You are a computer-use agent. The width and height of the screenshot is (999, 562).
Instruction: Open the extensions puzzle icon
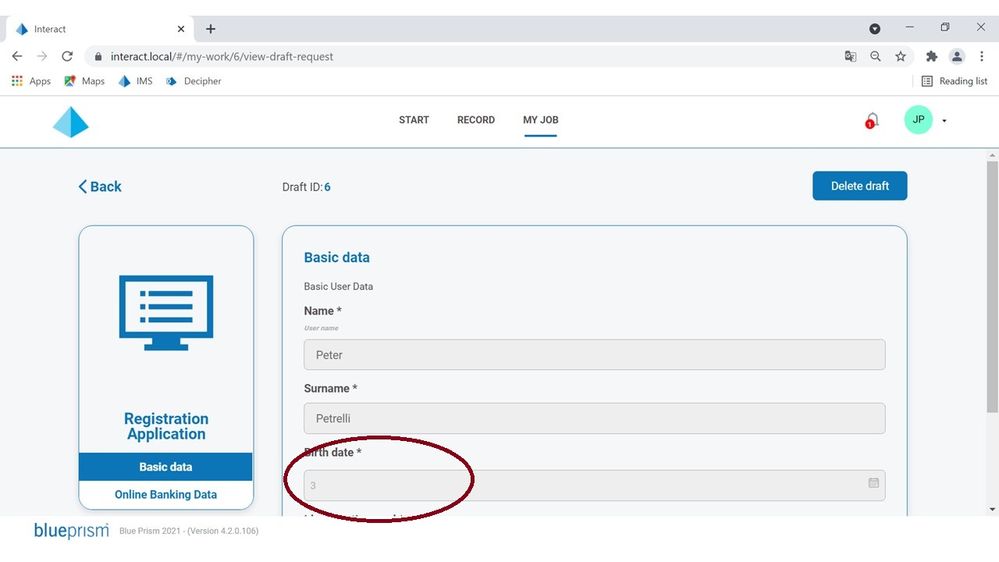931,56
